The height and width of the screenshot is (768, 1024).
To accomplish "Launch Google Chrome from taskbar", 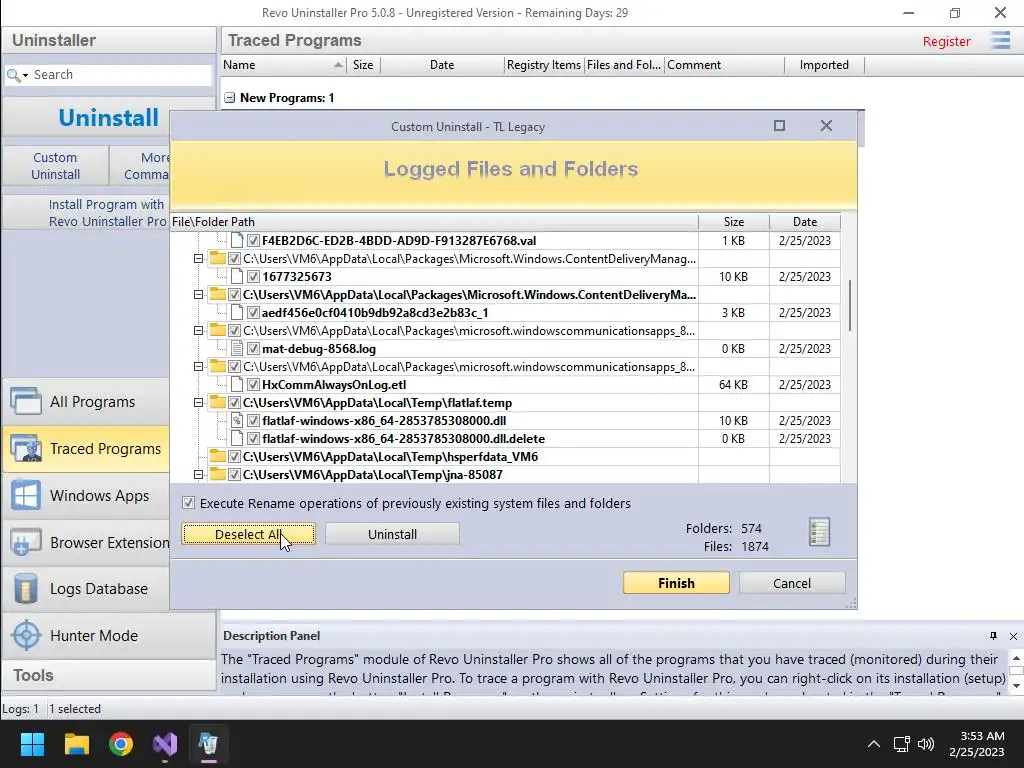I will tap(121, 744).
